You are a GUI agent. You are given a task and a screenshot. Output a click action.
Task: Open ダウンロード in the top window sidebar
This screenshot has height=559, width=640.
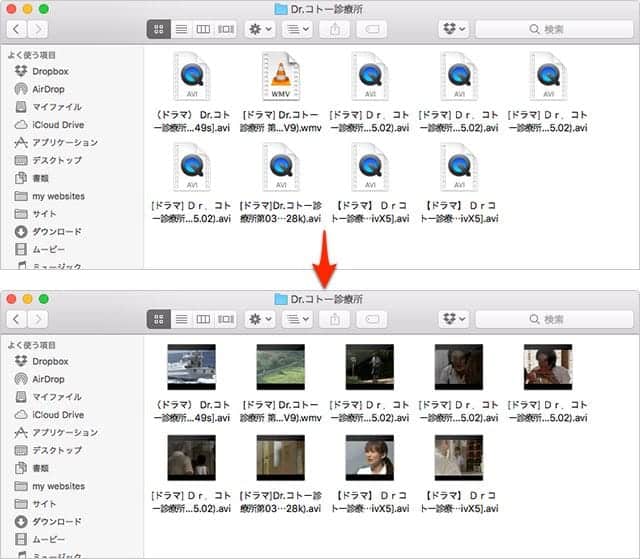point(48,232)
